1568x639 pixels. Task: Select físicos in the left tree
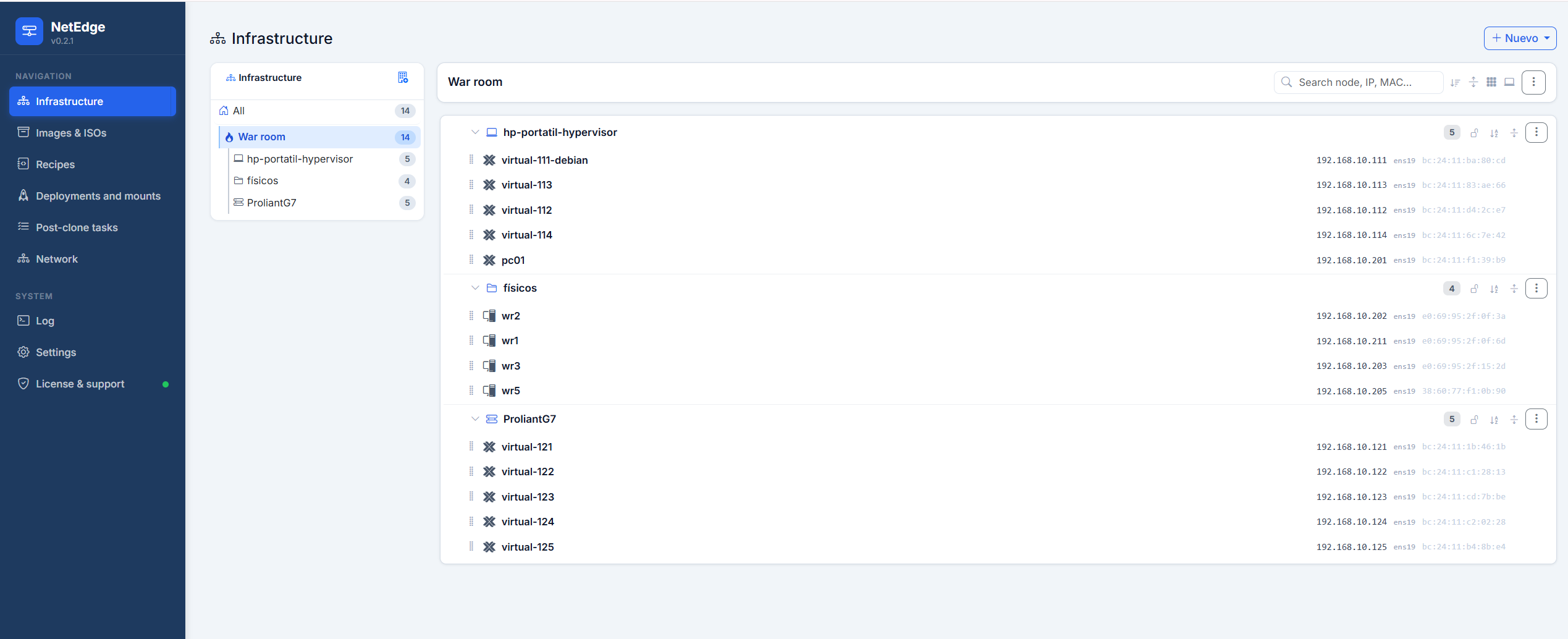pyautogui.click(x=324, y=180)
